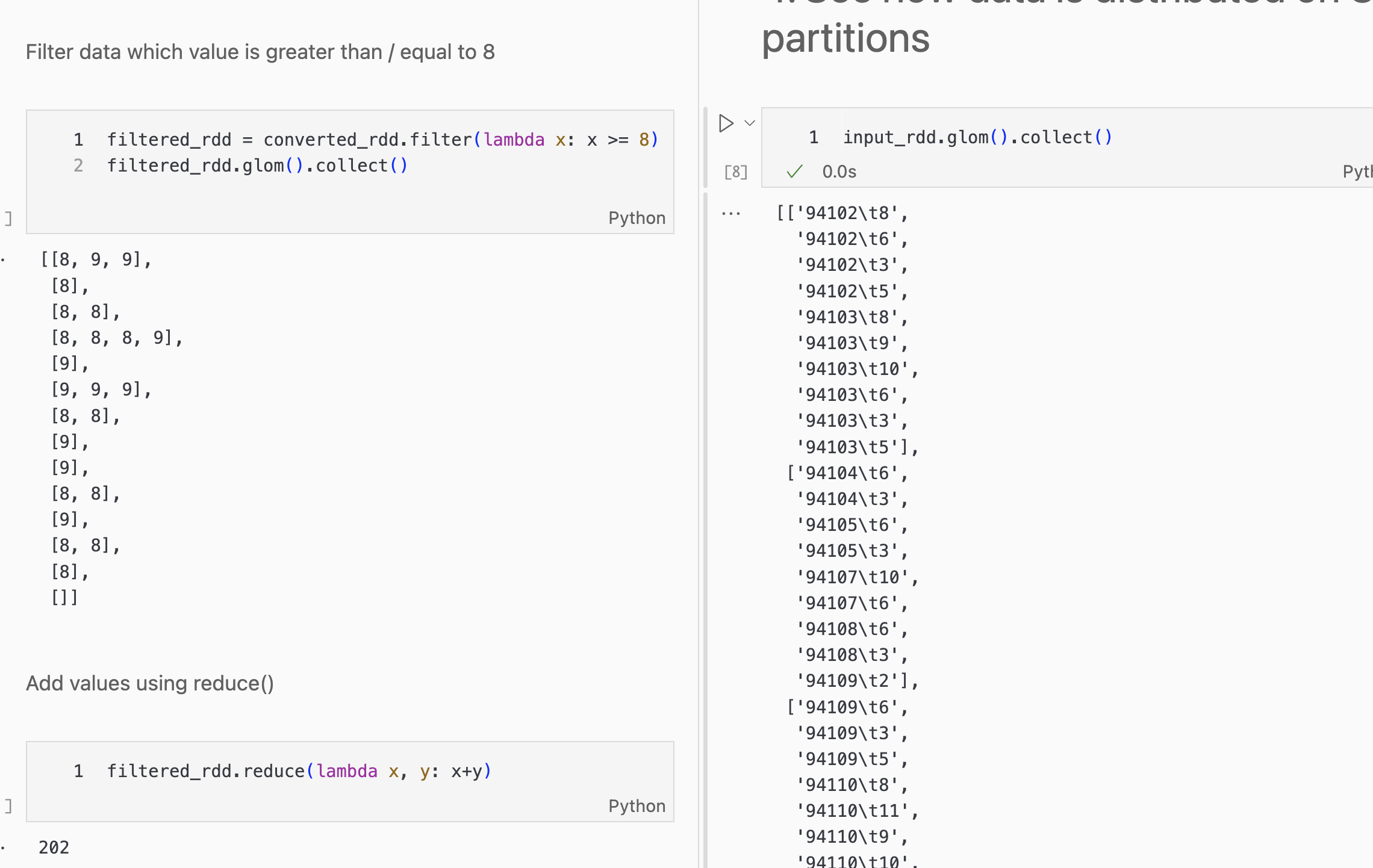Click the filtered glom output list [[8, 9, 9]
1373x868 pixels.
coord(96,260)
